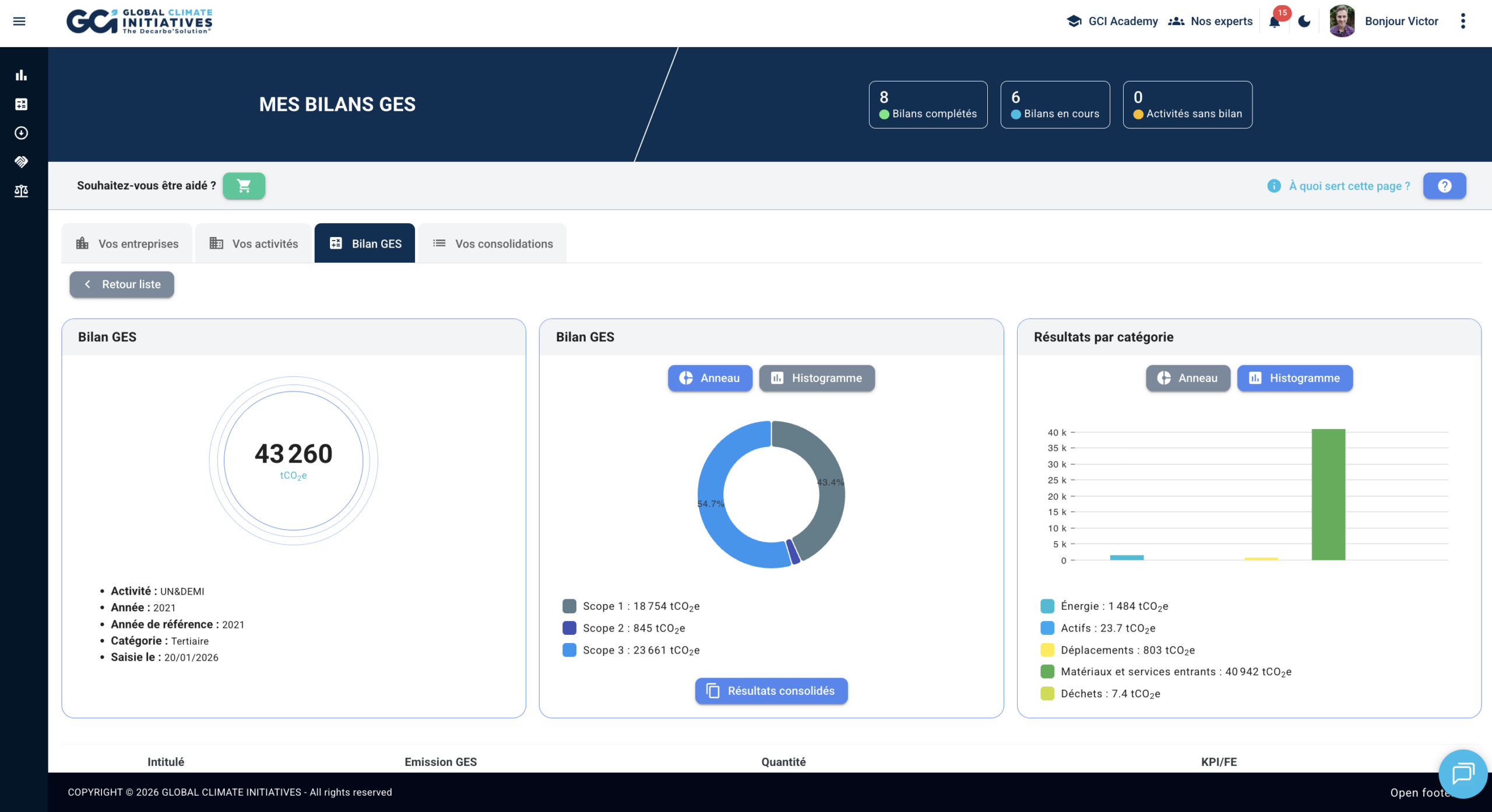Open the three-dot user menu

[1463, 22]
